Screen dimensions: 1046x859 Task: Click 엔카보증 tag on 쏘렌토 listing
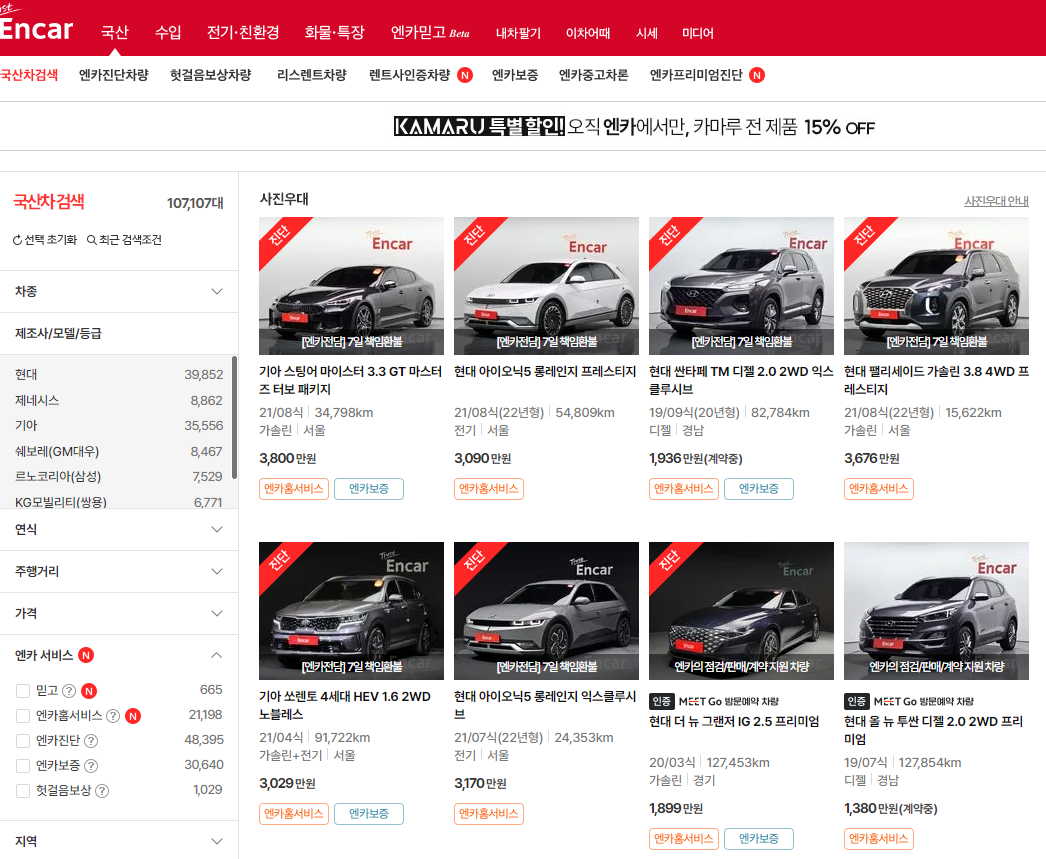[368, 814]
